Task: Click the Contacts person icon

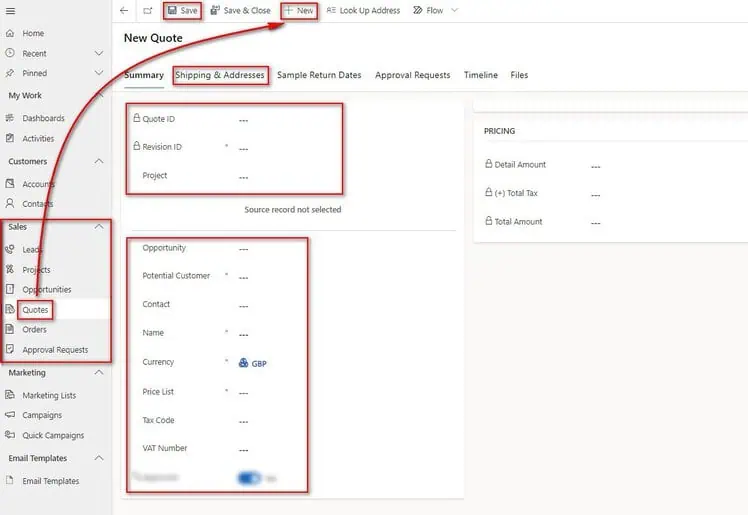Action: (x=10, y=204)
